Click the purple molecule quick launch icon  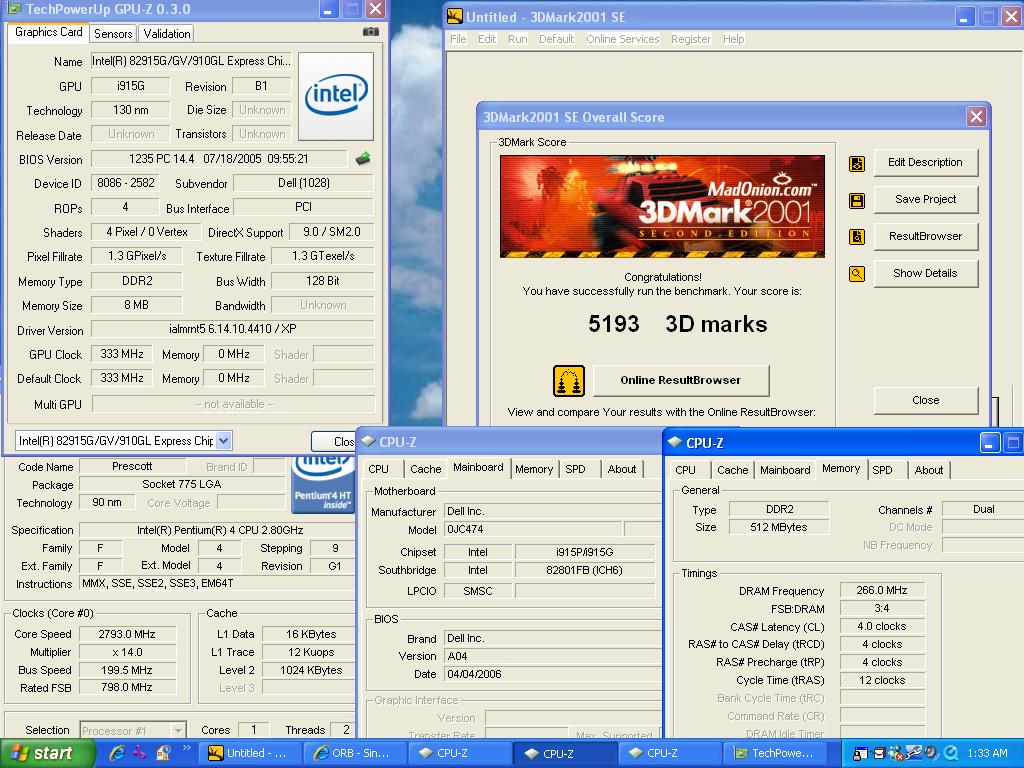(139, 753)
